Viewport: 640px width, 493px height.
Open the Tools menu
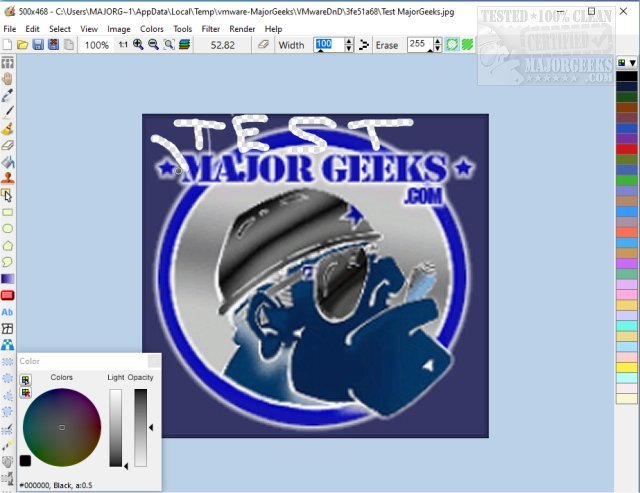[182, 29]
